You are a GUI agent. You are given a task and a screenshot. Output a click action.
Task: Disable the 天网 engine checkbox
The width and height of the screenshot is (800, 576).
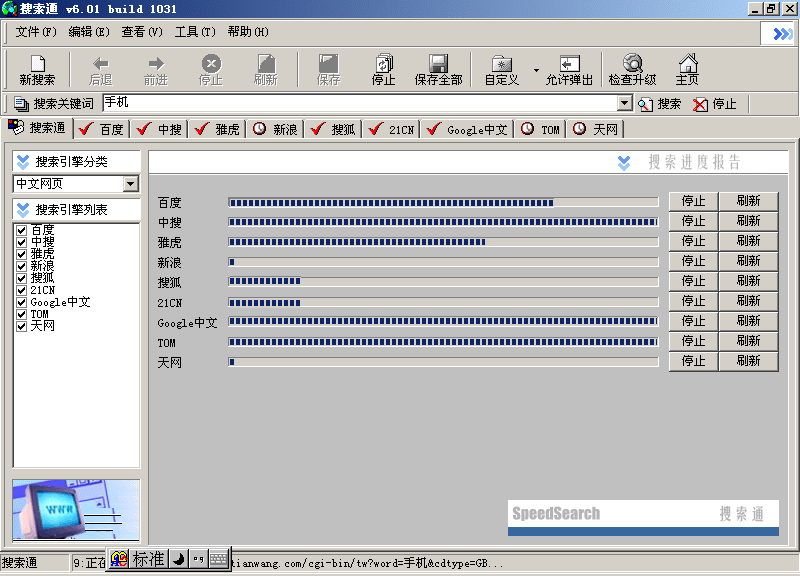click(21, 326)
